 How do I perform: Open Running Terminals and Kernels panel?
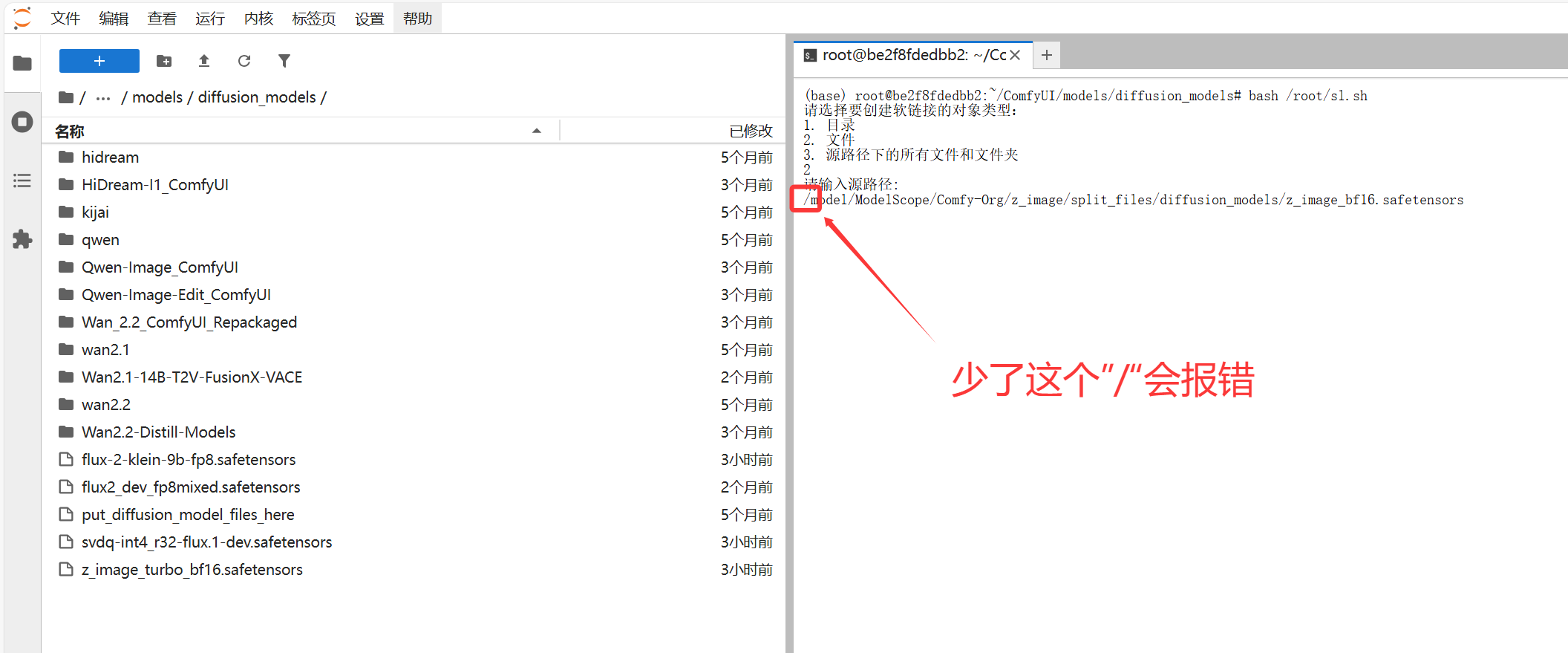22,122
